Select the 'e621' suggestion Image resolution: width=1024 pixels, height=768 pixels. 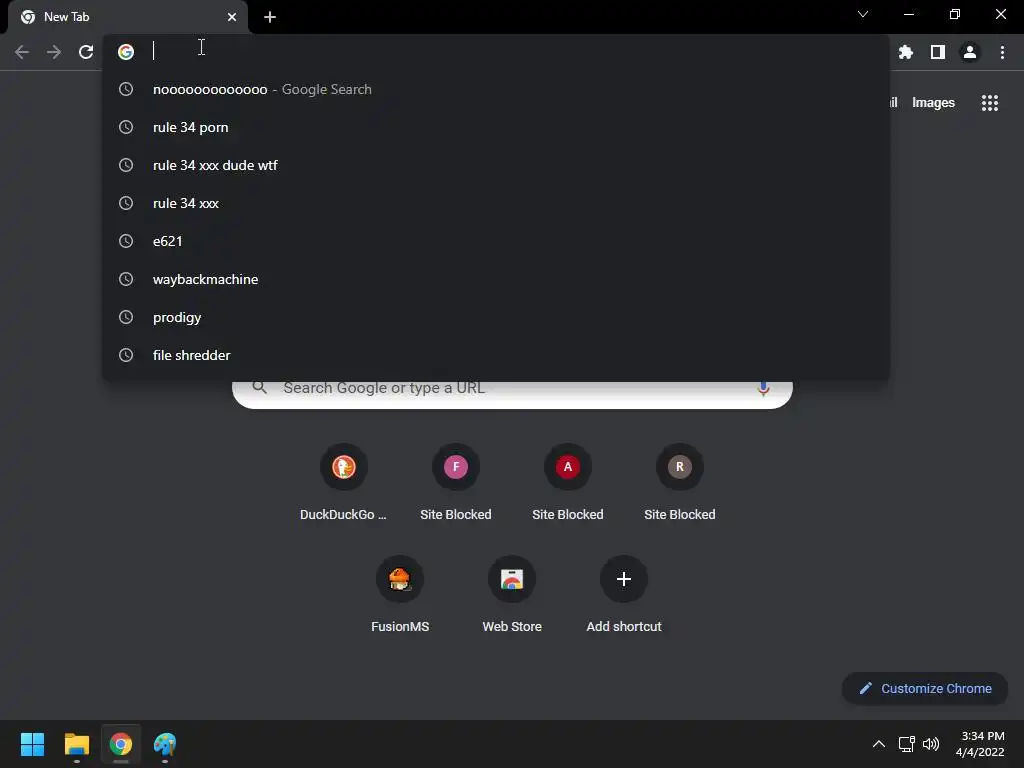(x=496, y=242)
